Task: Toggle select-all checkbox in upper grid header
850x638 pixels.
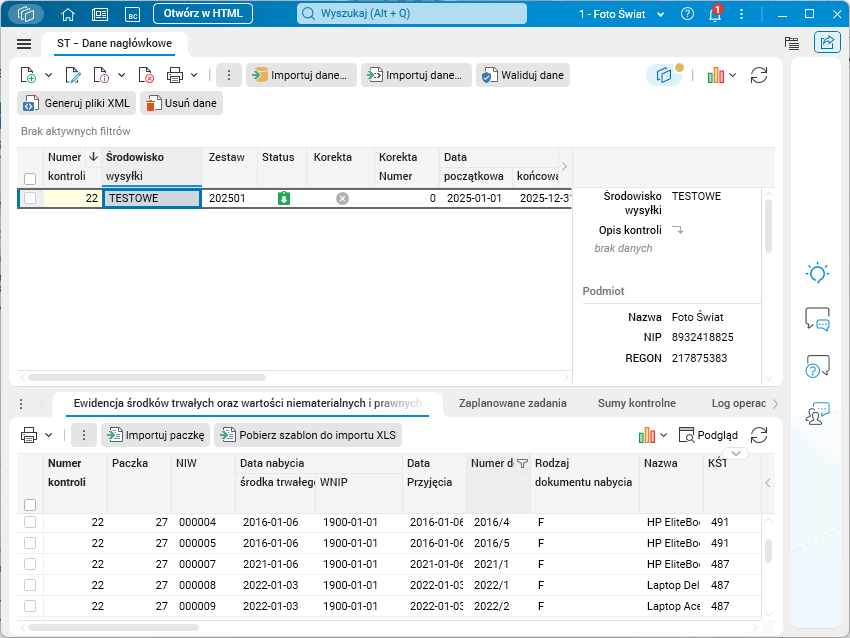Action: click(30, 178)
